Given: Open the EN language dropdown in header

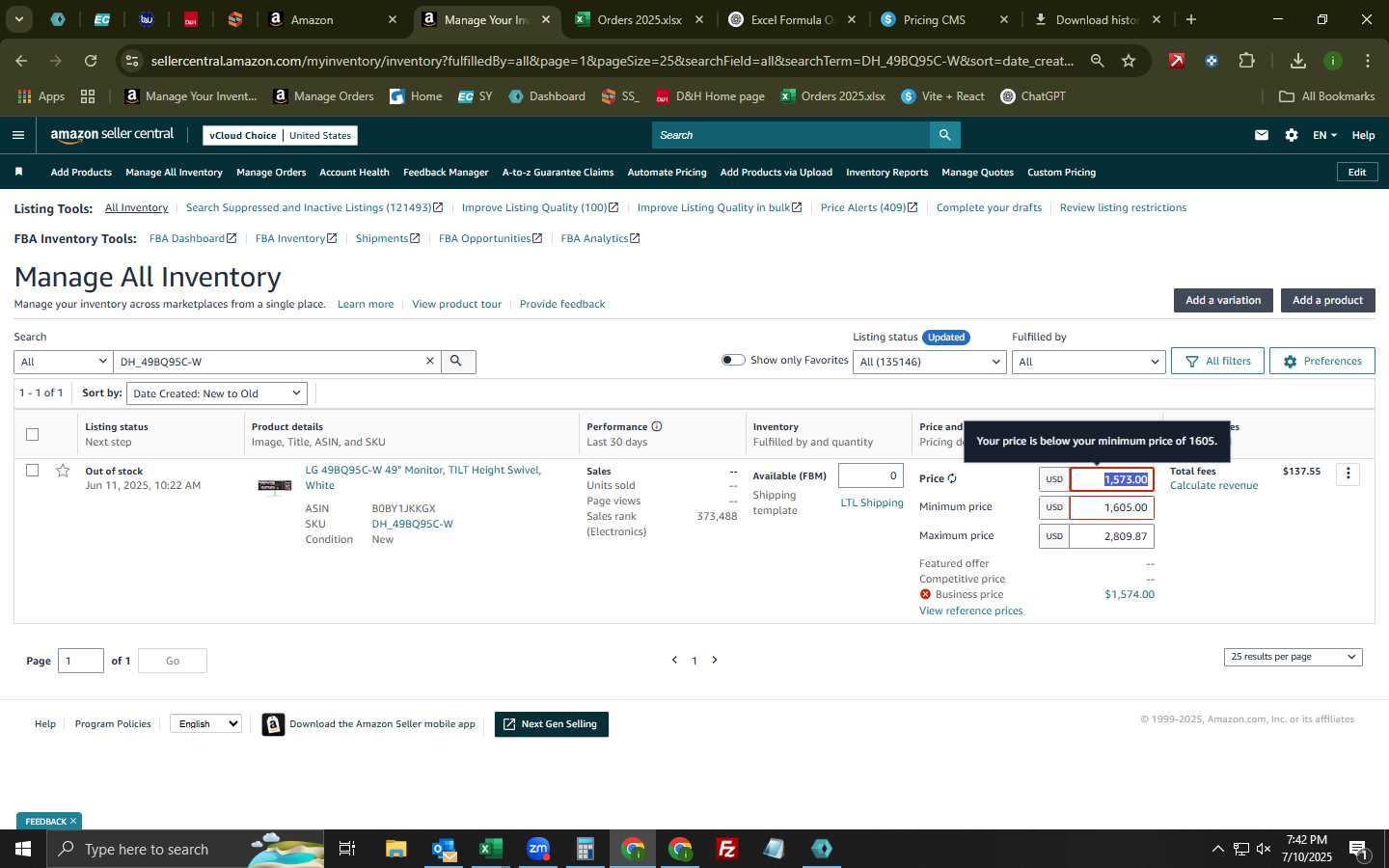Looking at the screenshot, I should click(1324, 135).
